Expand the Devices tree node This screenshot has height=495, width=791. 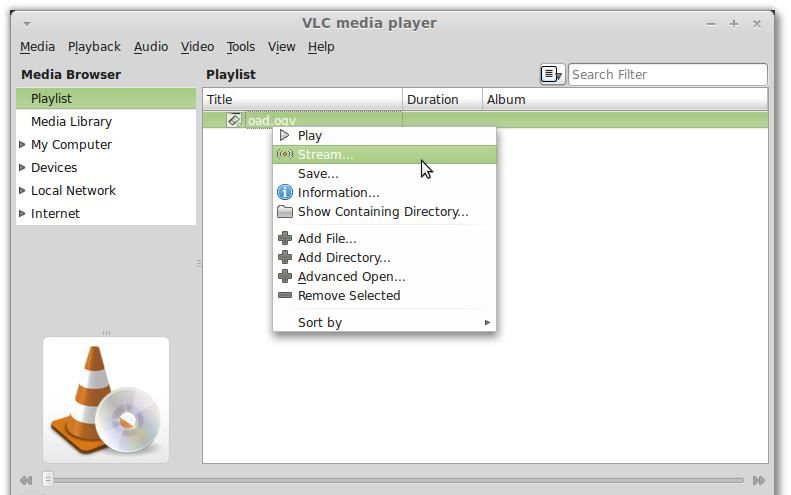tap(22, 168)
